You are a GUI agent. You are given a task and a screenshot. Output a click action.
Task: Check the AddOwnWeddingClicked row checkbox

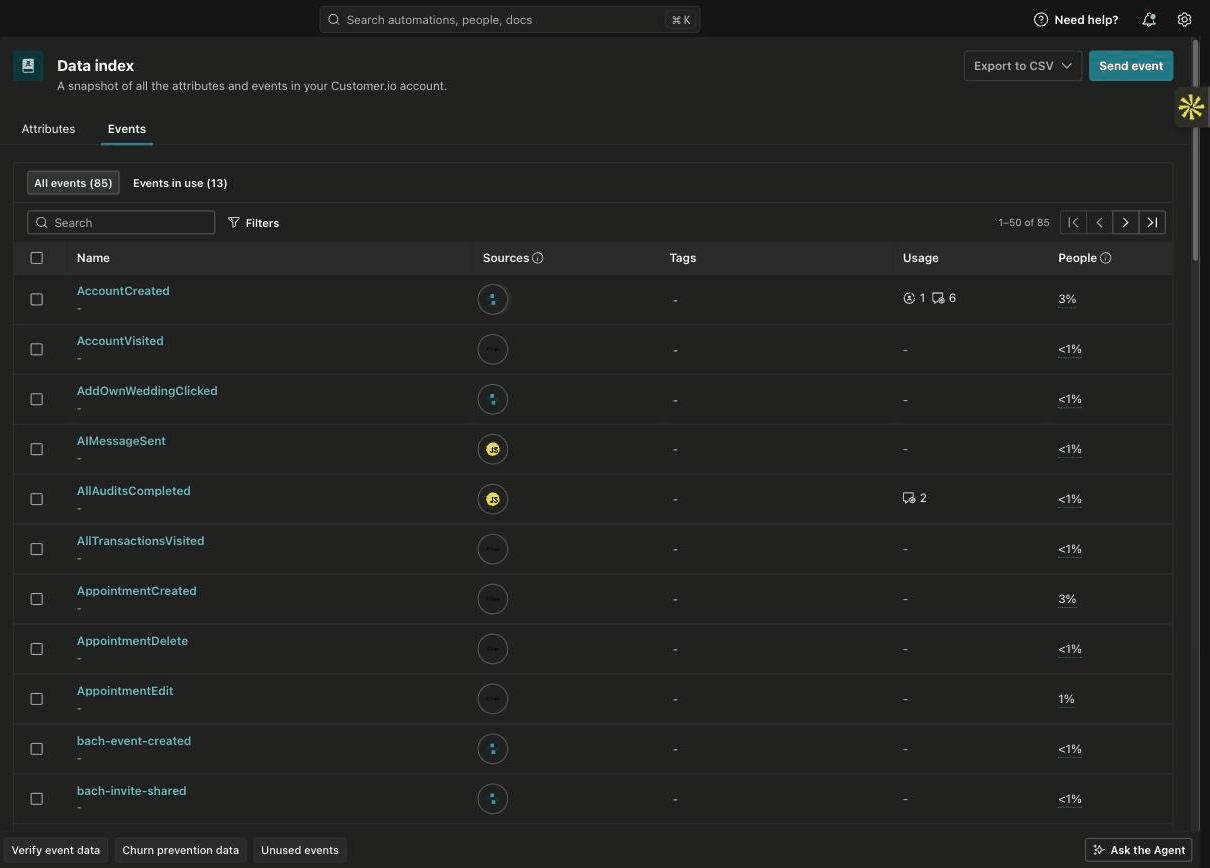pyautogui.click(x=37, y=399)
